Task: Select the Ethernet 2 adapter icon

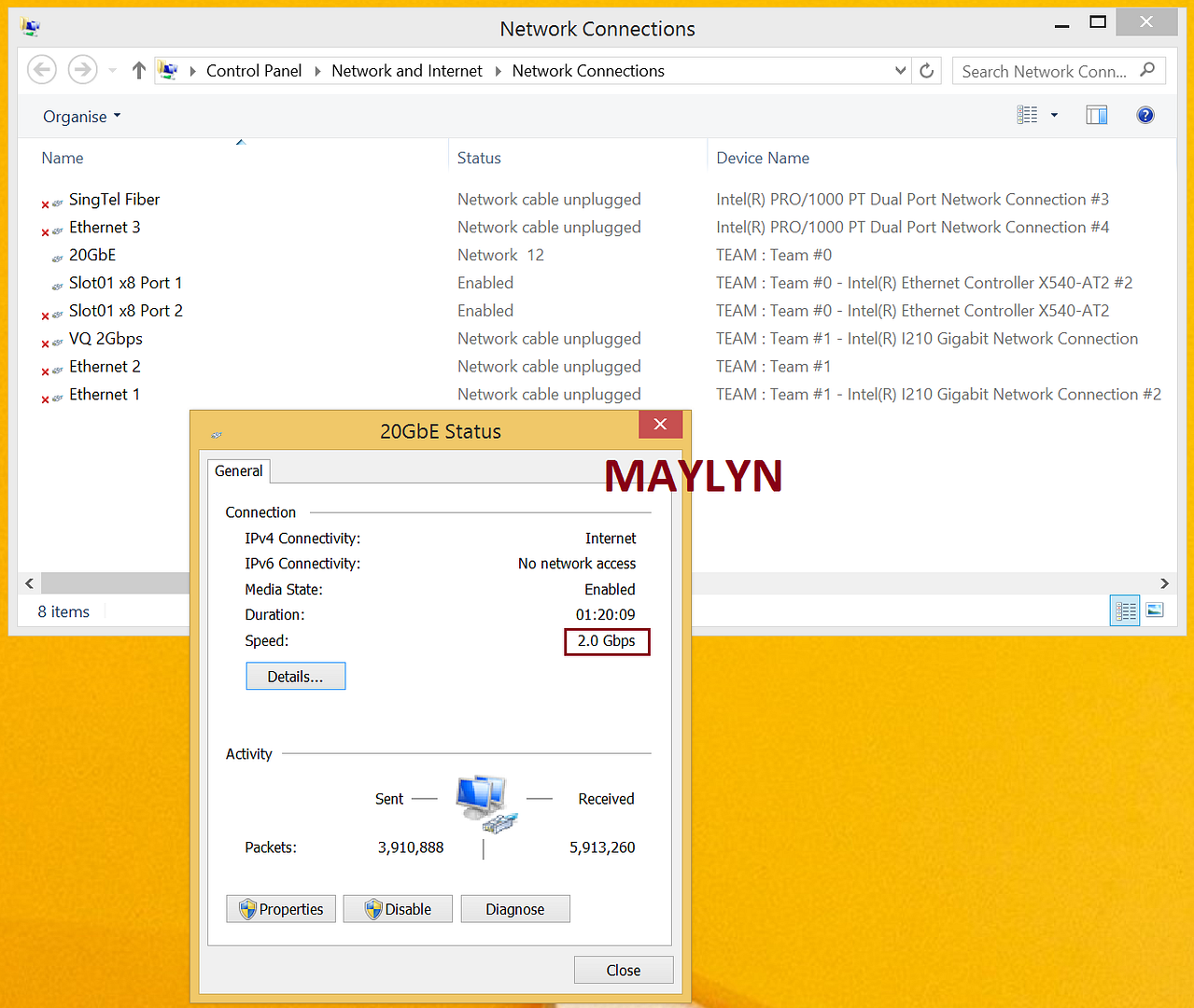Action: 52,370
